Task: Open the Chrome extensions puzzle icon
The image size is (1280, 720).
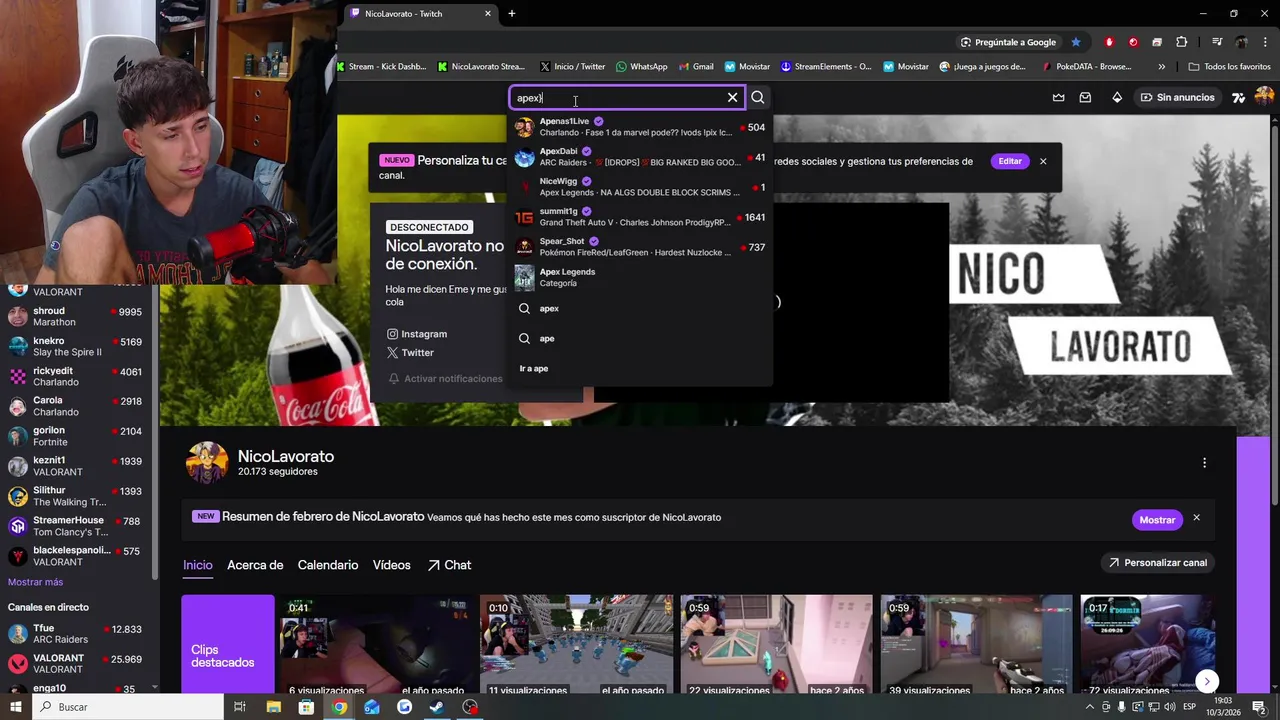Action: point(1182,42)
